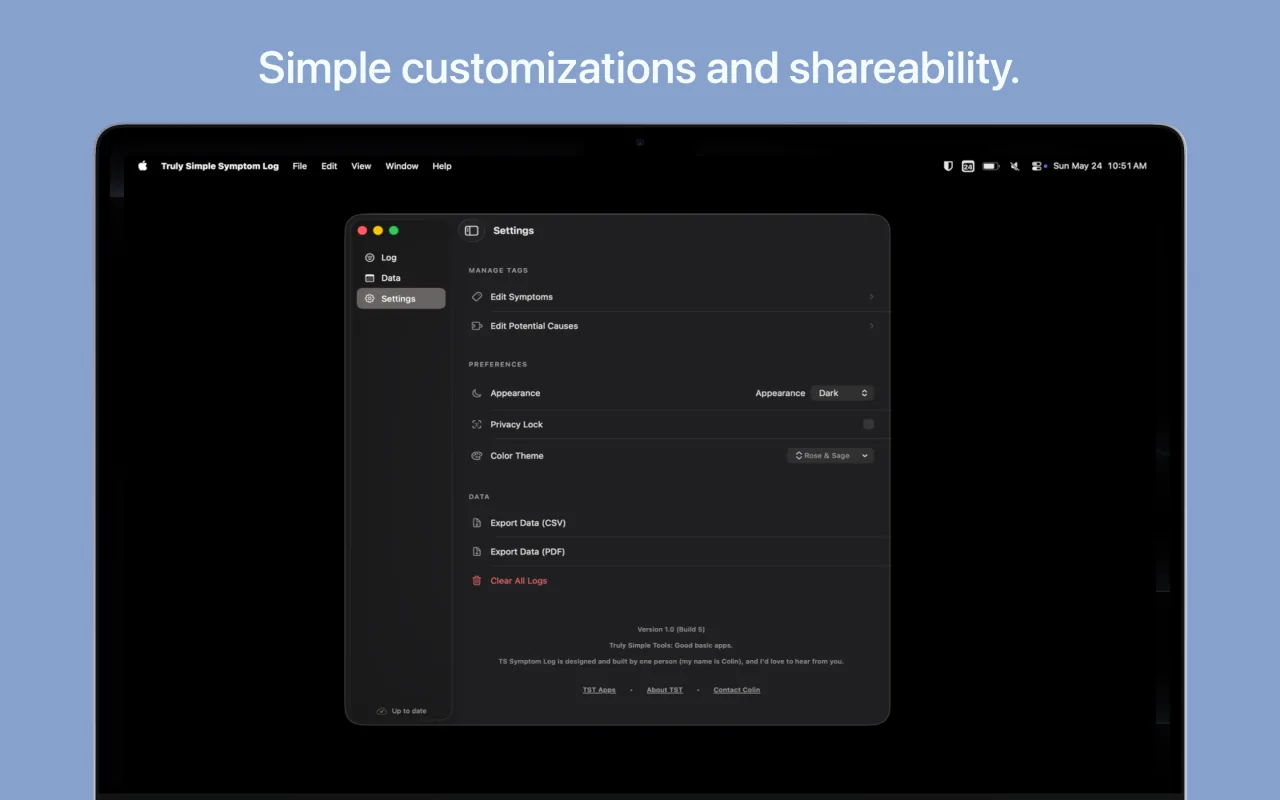Click the Edit Potential Causes label
The image size is (1280, 800).
pyautogui.click(x=534, y=326)
